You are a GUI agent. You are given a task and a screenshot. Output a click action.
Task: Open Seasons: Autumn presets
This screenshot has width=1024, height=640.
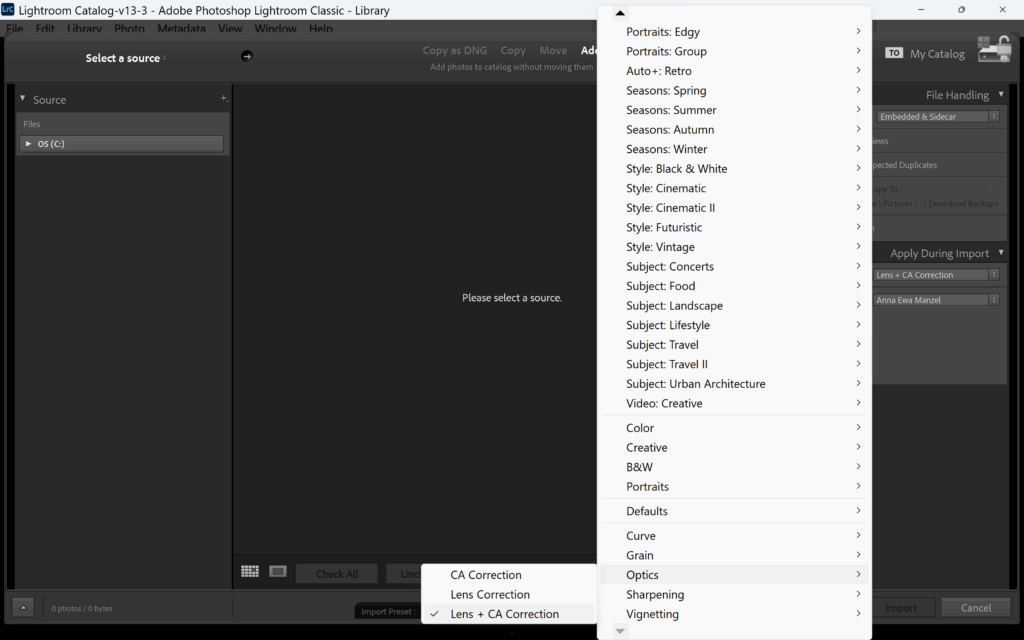[734, 129]
